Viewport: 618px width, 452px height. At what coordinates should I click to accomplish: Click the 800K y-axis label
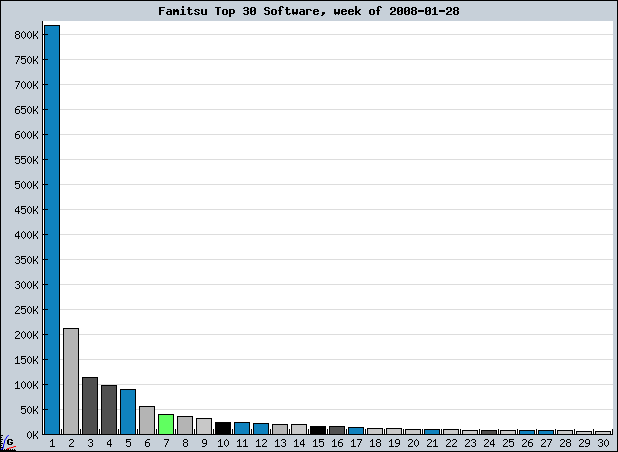point(27,35)
